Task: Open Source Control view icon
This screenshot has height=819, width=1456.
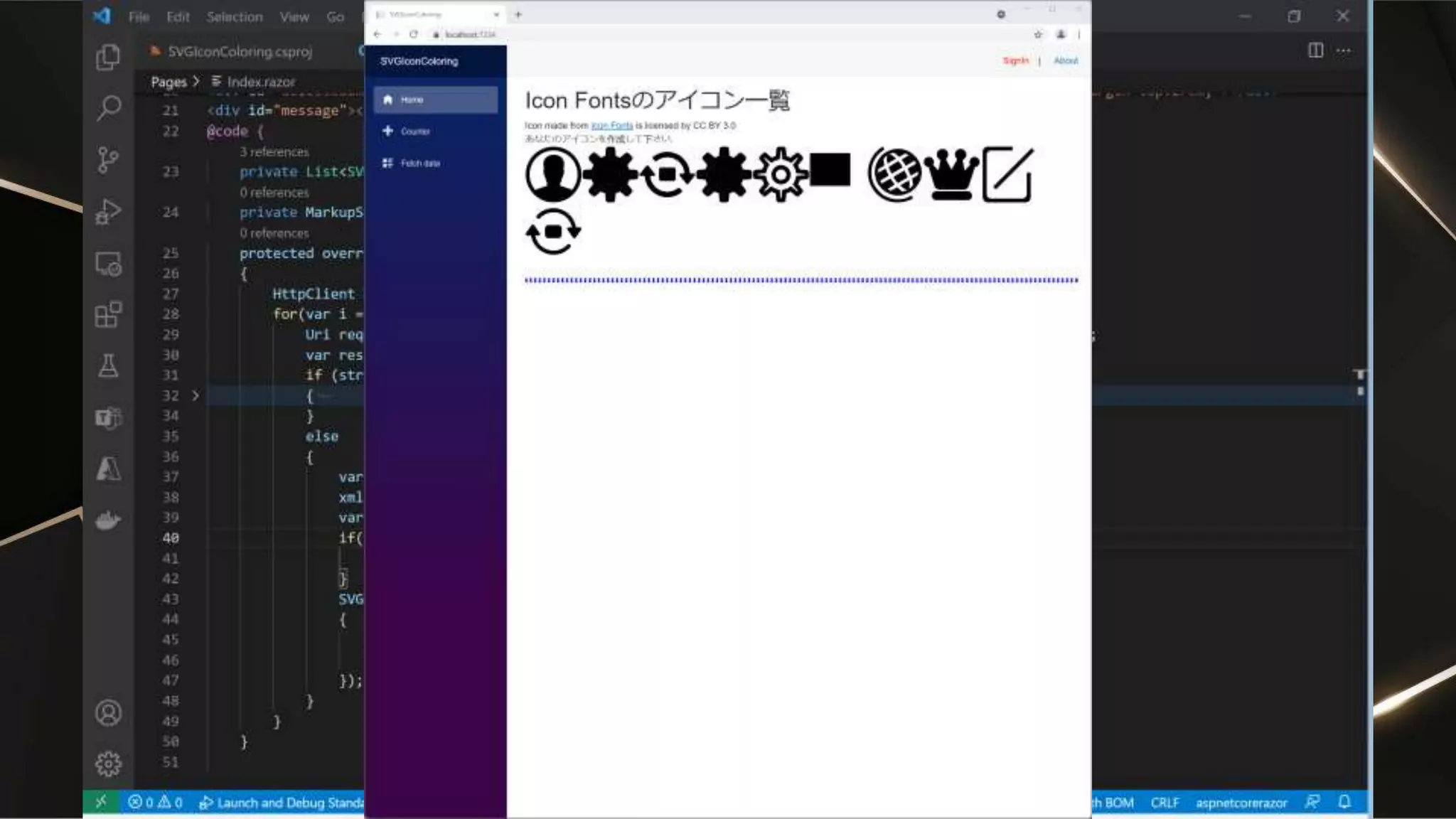Action: pos(108,160)
